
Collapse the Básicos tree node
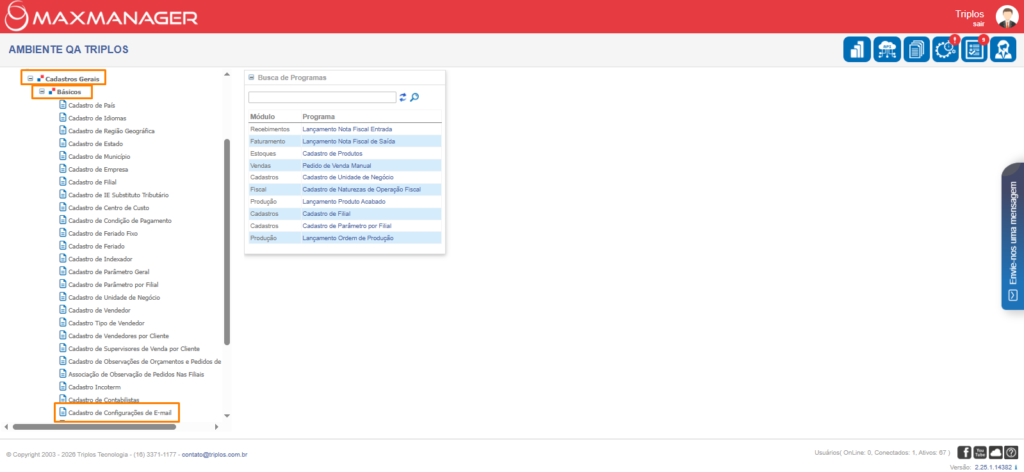click(42, 91)
